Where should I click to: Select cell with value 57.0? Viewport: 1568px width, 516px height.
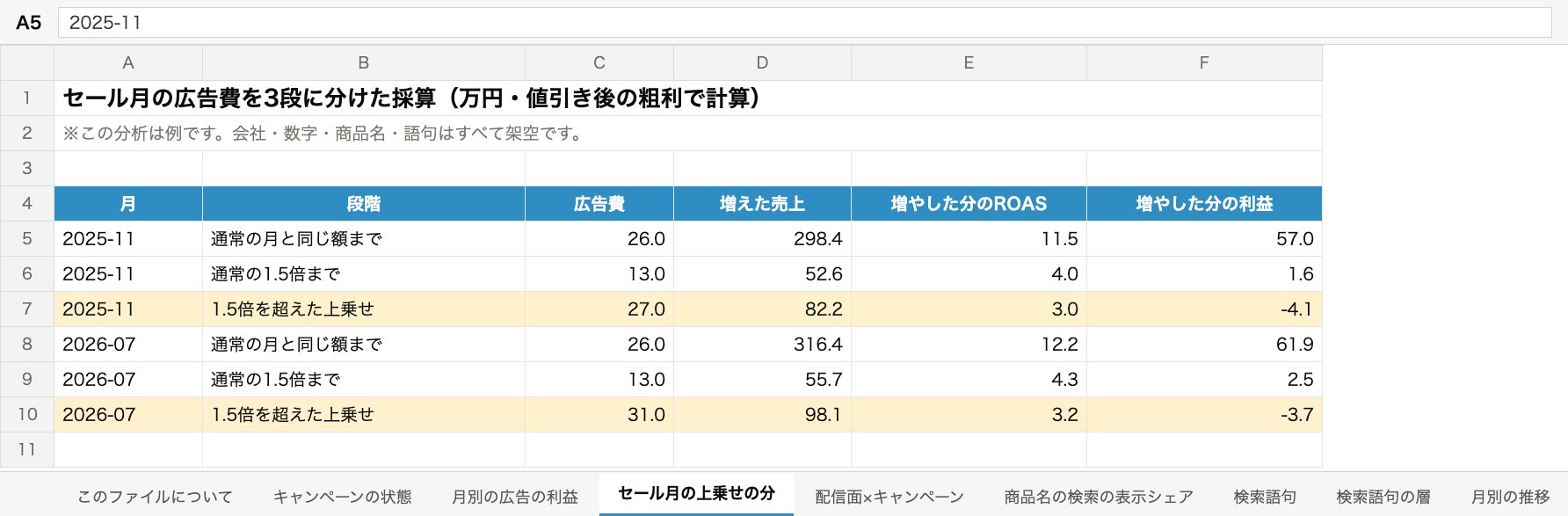click(1204, 239)
